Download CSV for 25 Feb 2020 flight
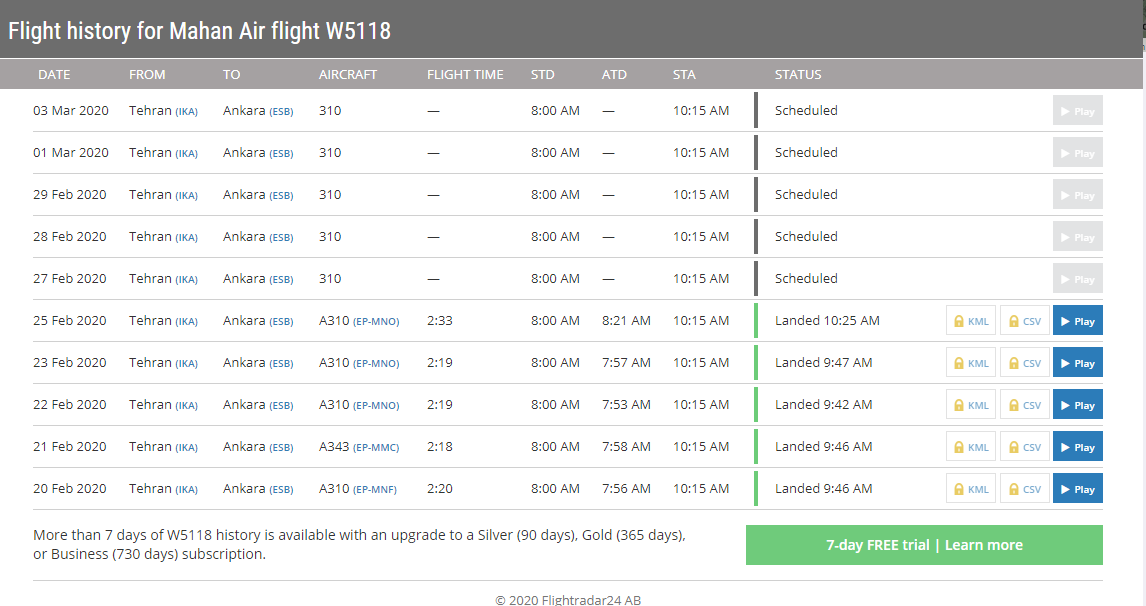The height and width of the screenshot is (606, 1146). 1025,321
